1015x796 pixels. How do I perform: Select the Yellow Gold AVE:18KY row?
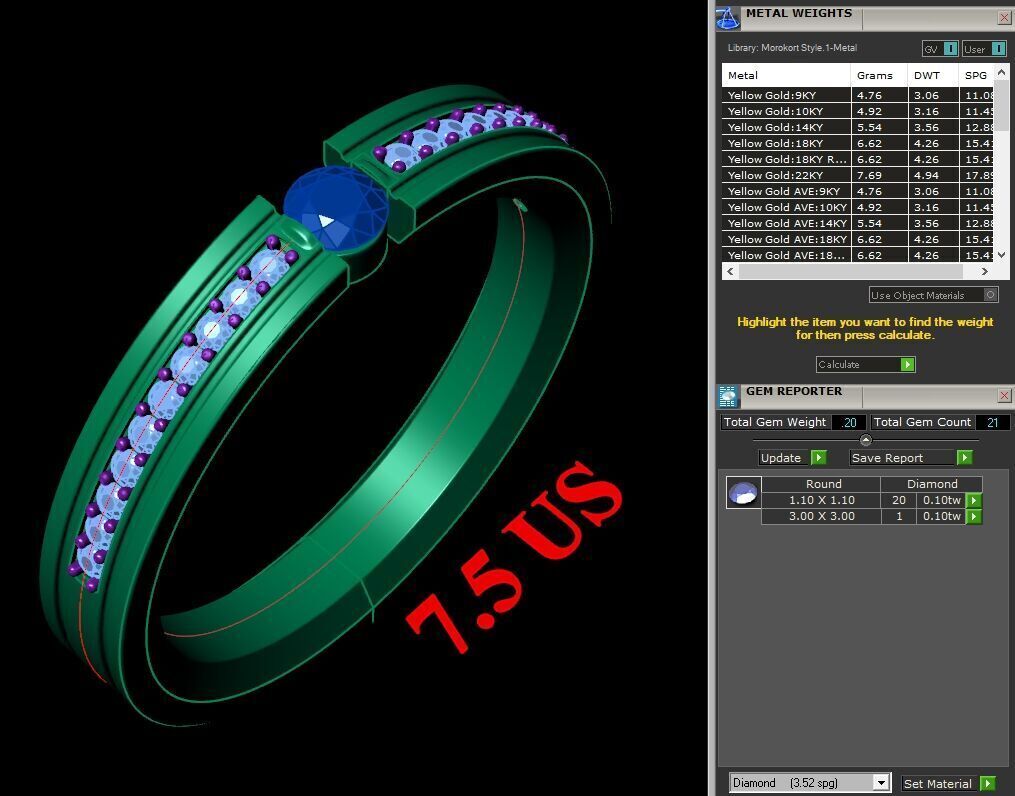[x=858, y=239]
